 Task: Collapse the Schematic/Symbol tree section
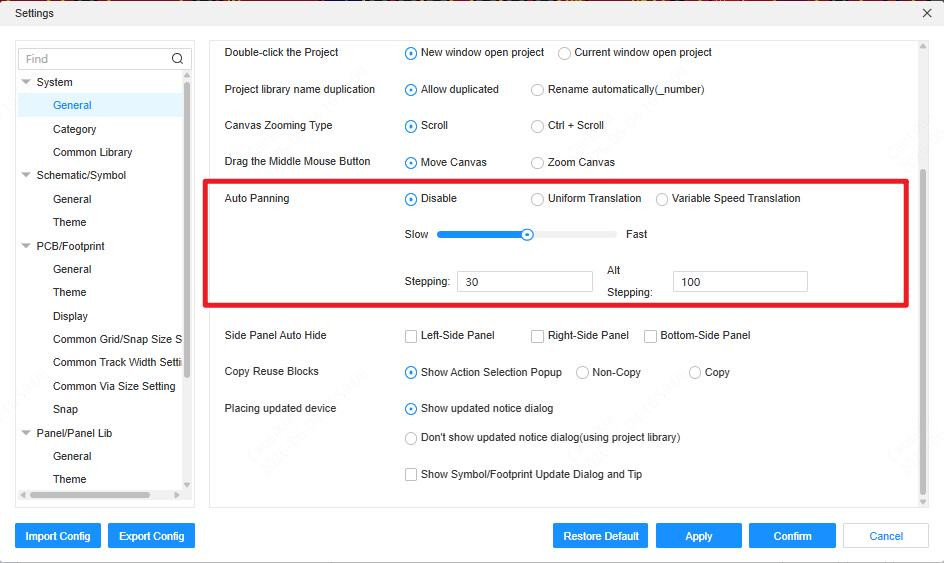[x=26, y=175]
